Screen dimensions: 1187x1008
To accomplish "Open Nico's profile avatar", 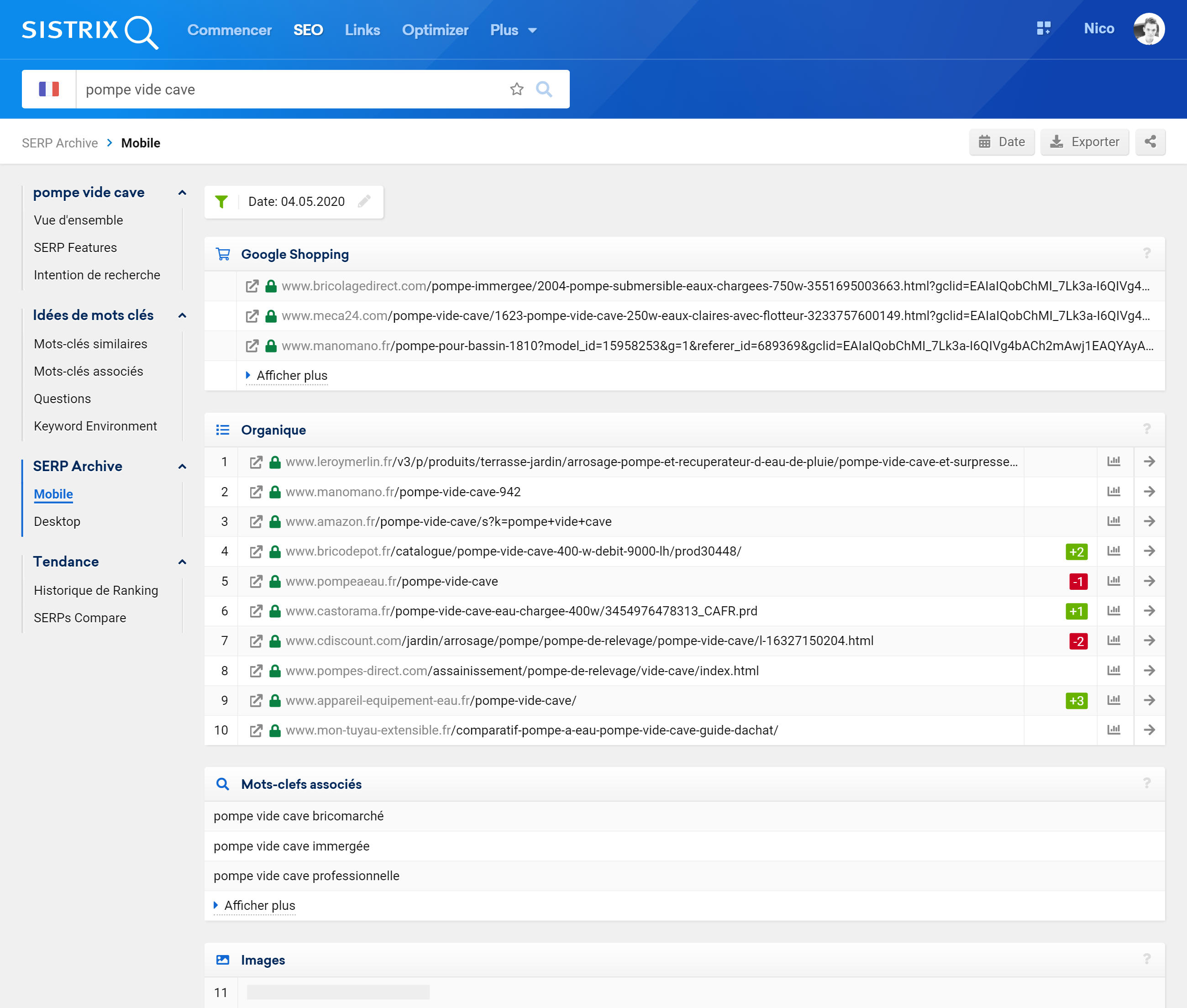I will (1149, 29).
